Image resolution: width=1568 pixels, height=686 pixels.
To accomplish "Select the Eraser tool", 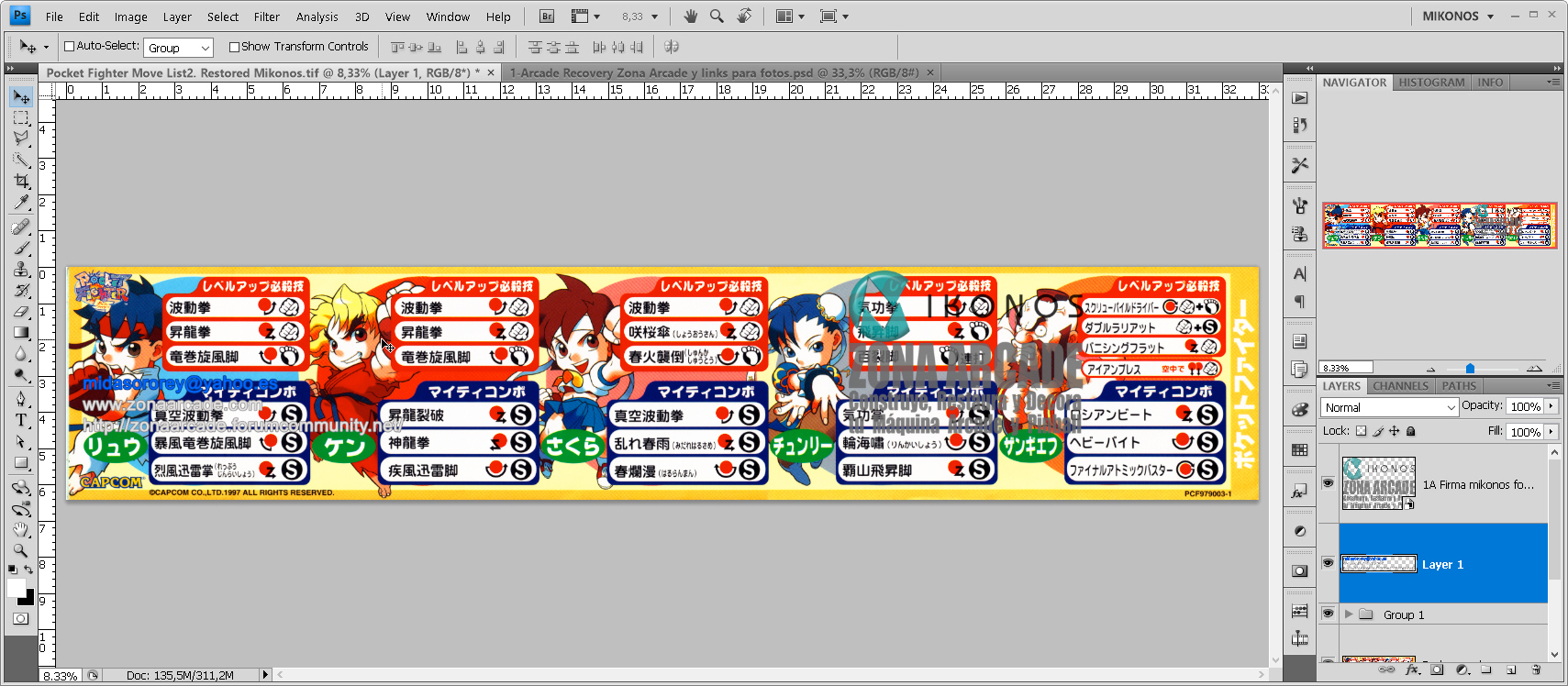I will point(21,312).
